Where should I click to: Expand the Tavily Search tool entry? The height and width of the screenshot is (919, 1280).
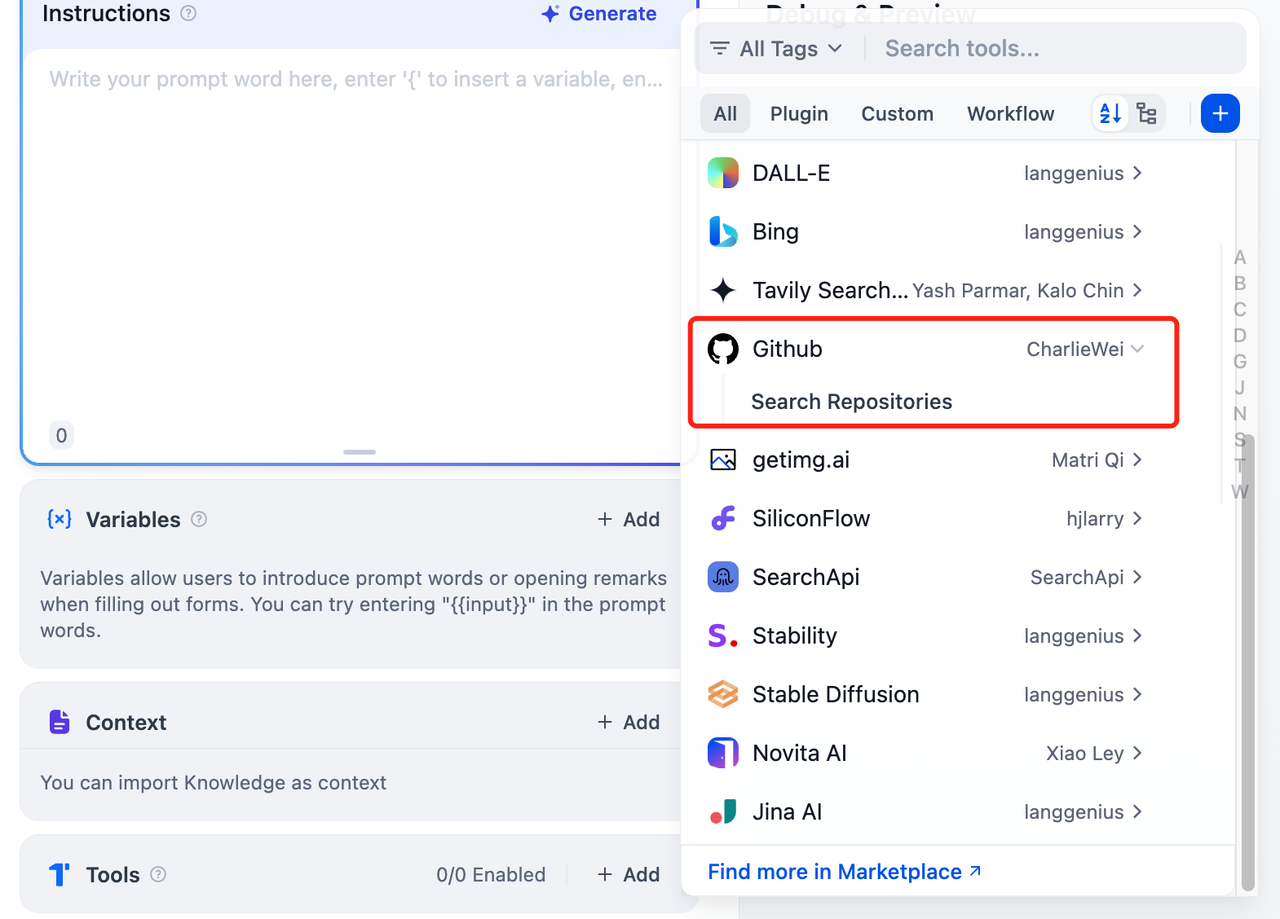pyautogui.click(x=1137, y=291)
